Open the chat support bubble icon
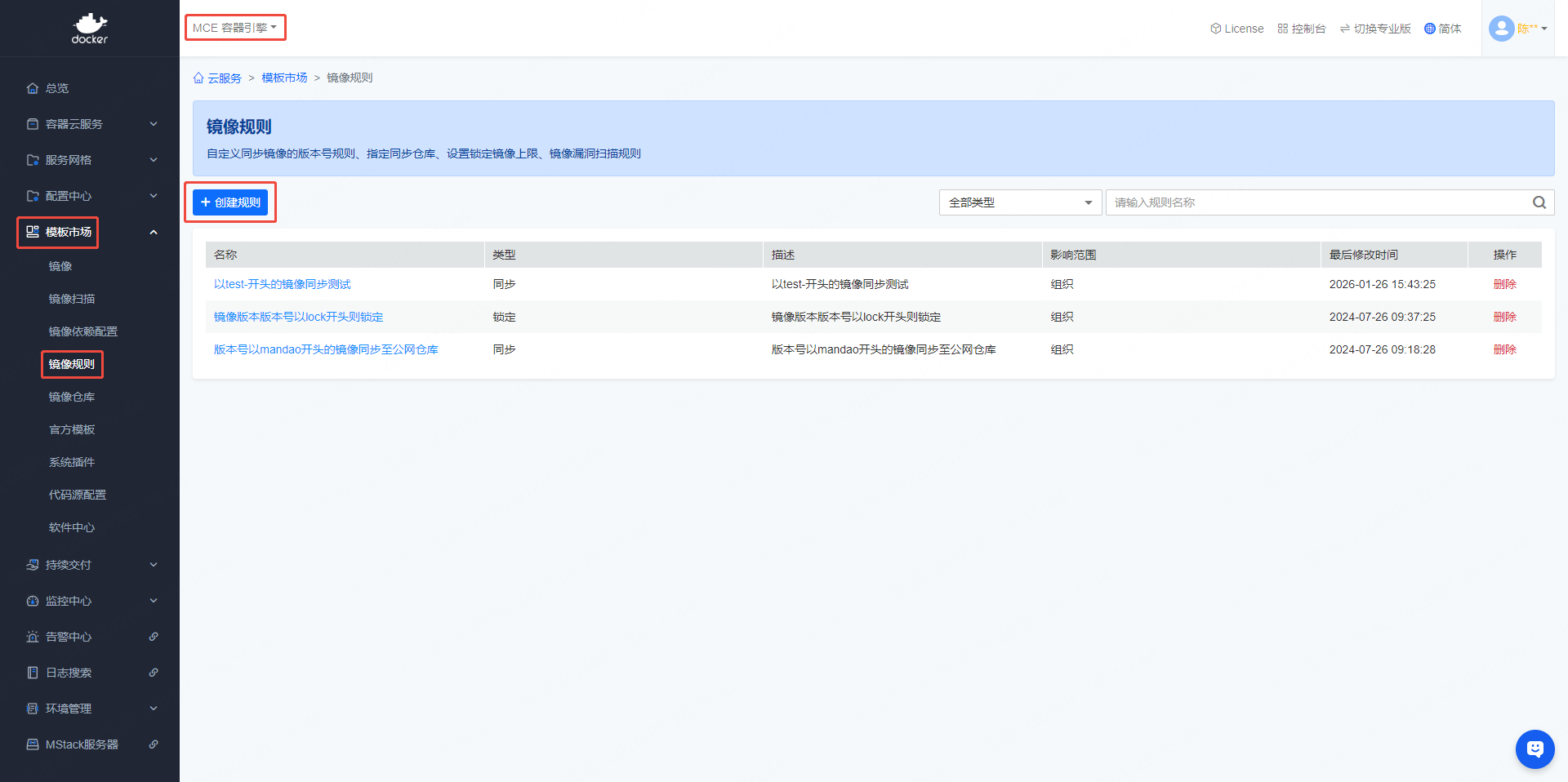1568x782 pixels. click(x=1535, y=749)
